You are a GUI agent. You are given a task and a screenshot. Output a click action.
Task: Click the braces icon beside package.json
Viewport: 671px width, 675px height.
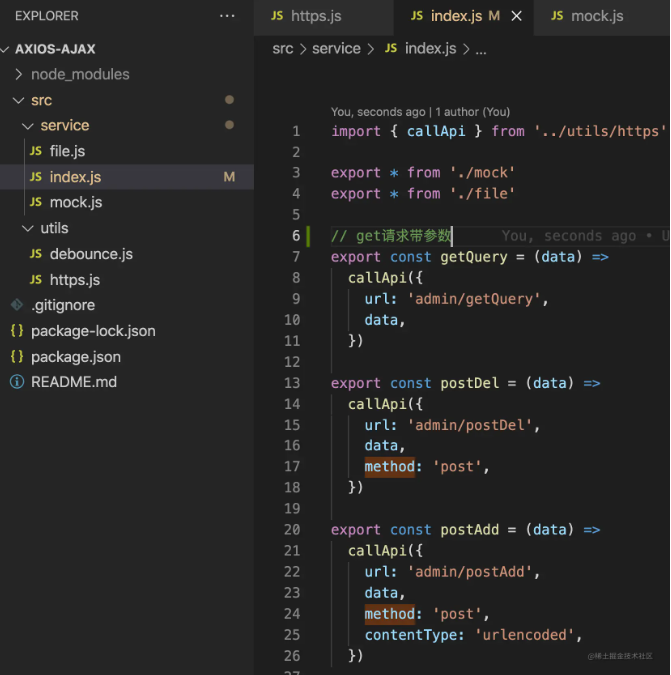tap(17, 356)
